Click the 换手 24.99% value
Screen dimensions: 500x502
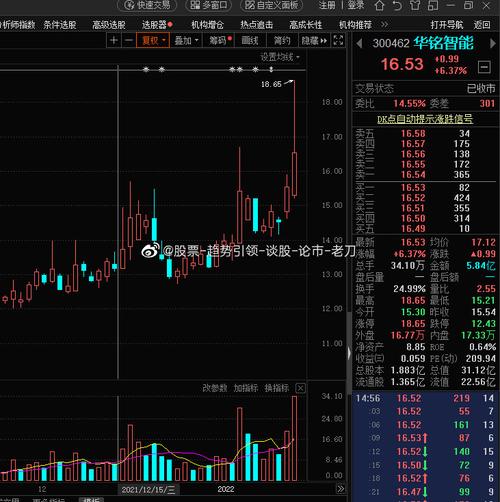tap(409, 289)
